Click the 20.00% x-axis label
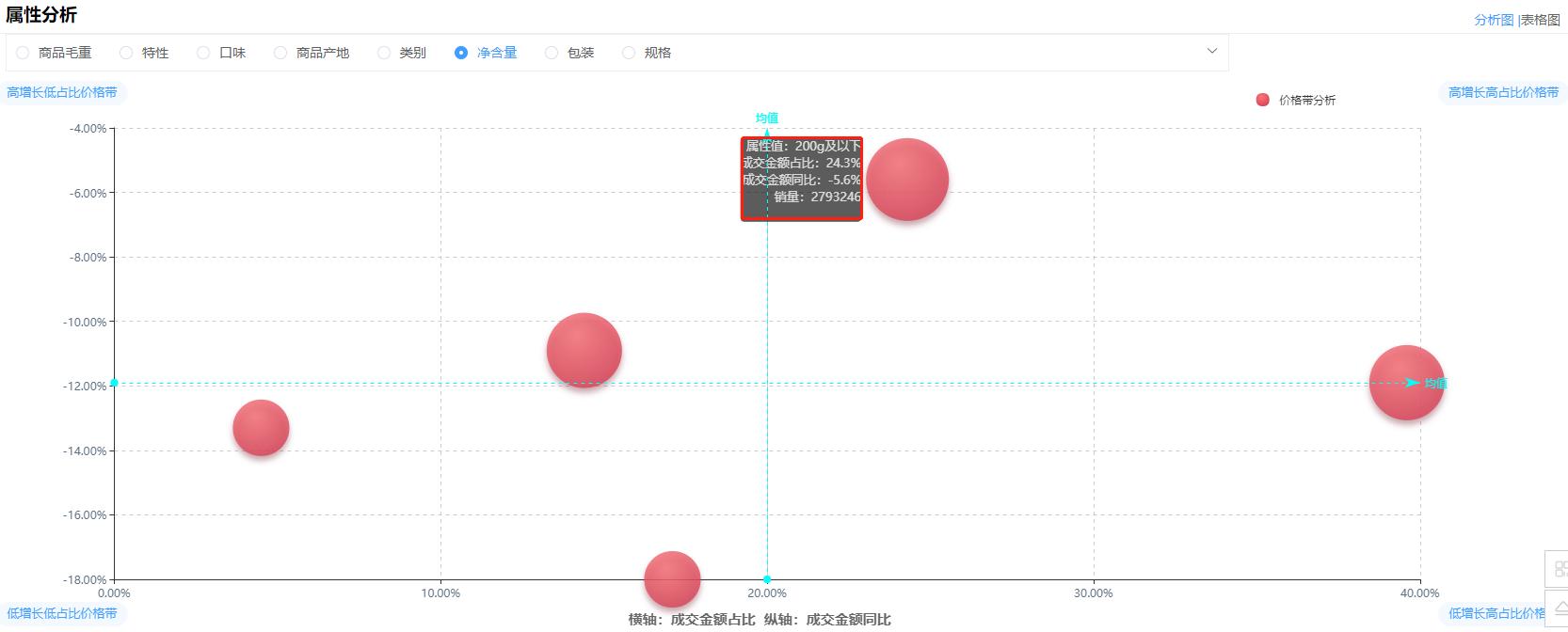Screen dimensions: 1568x632 click(767, 592)
